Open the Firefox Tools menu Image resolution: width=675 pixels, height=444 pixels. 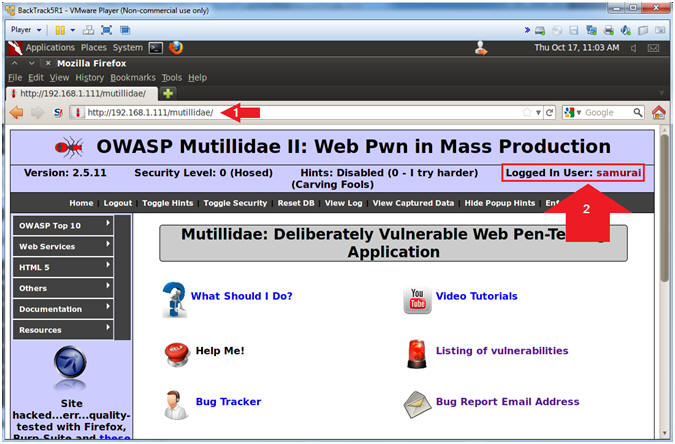(172, 78)
